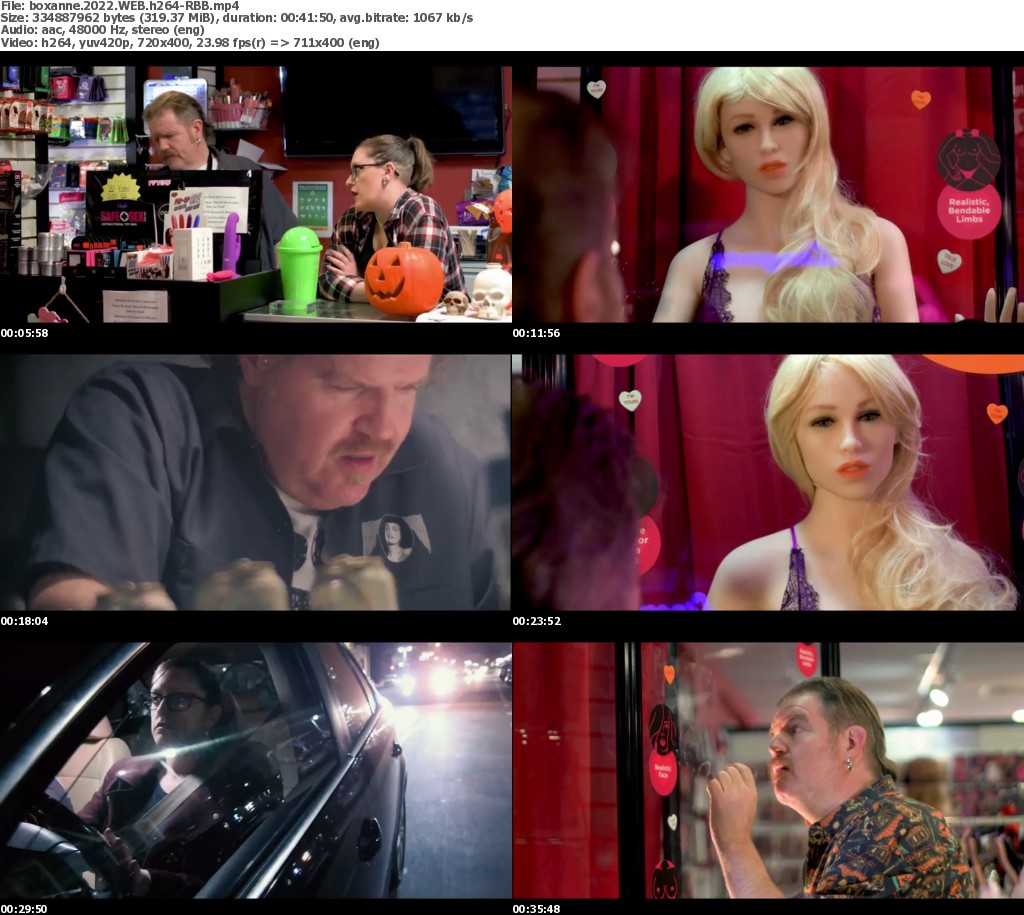Click the orange jack-o-lantern in the first frame
Screen dimensions: 1024x915
tap(403, 279)
